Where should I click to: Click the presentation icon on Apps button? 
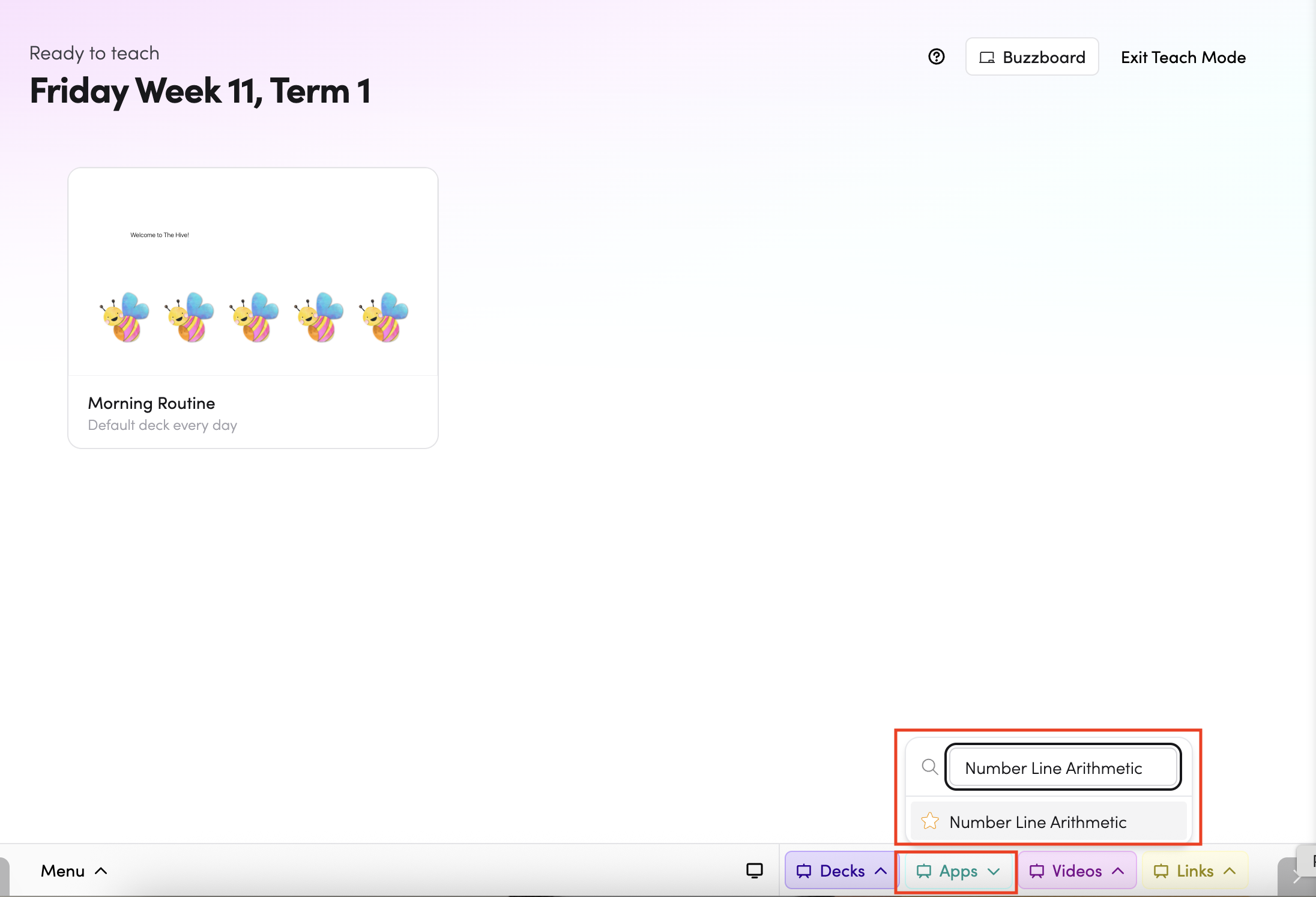923,871
